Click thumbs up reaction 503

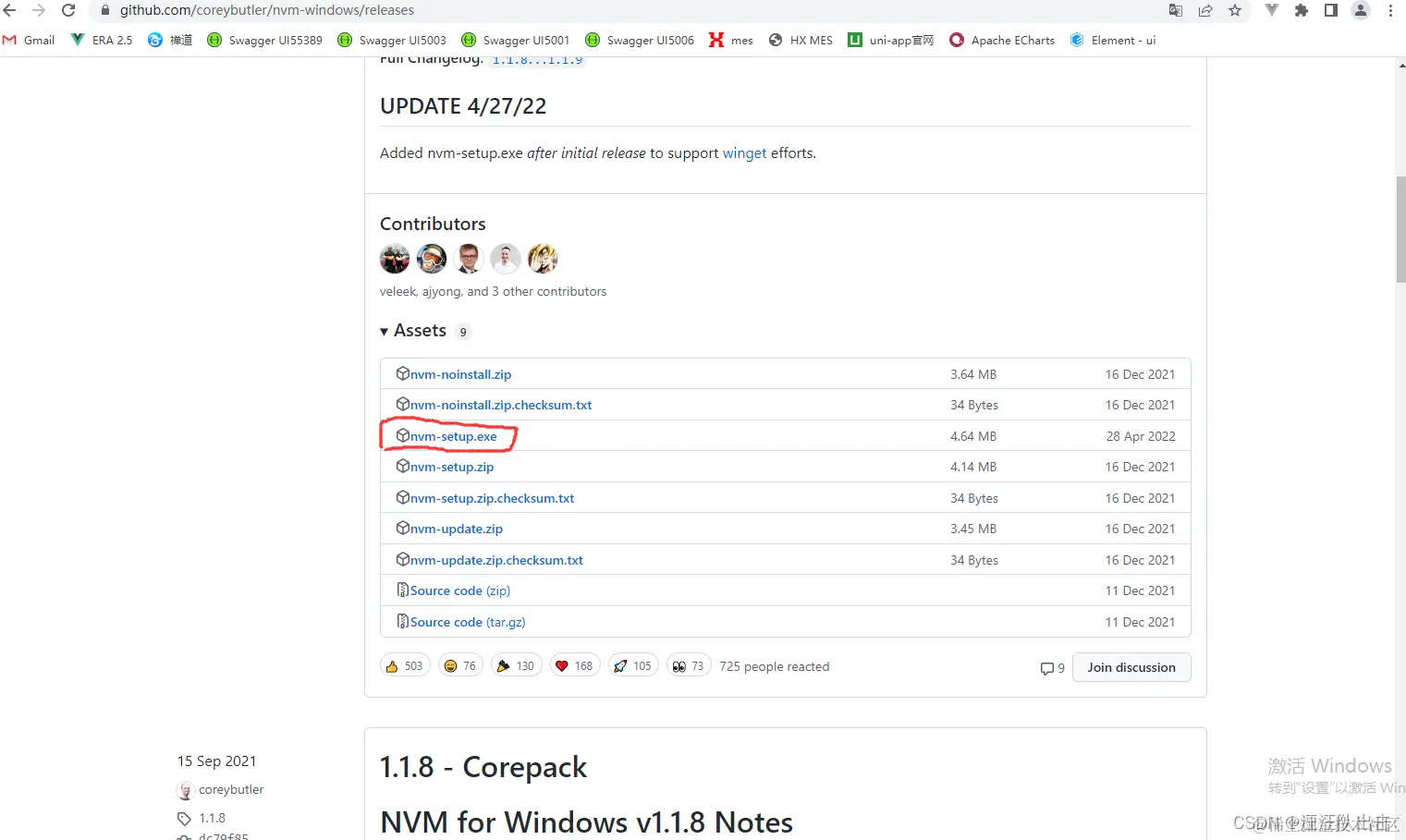tap(405, 666)
